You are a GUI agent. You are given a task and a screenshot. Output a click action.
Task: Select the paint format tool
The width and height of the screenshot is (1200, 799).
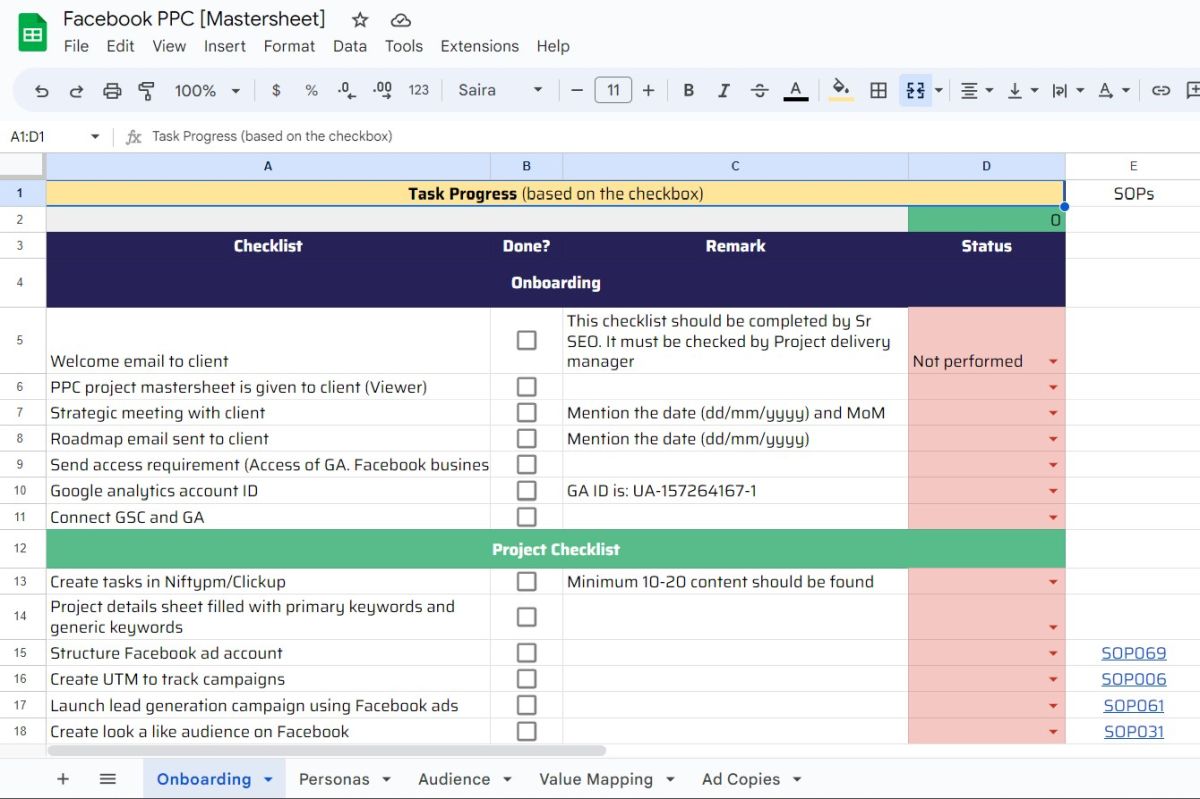(x=147, y=90)
